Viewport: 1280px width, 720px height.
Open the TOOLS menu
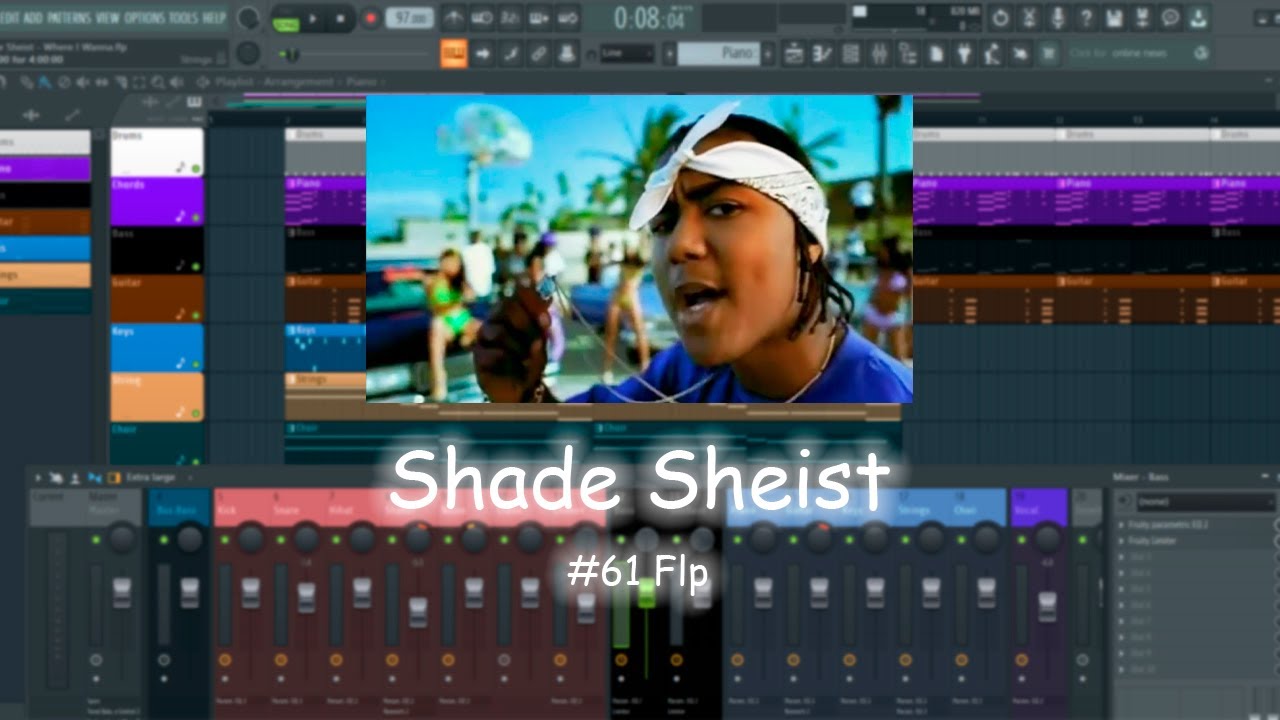(184, 18)
